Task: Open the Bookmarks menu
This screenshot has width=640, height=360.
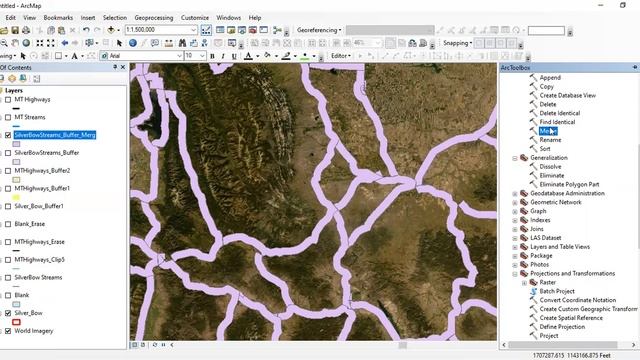Action: pos(58,18)
